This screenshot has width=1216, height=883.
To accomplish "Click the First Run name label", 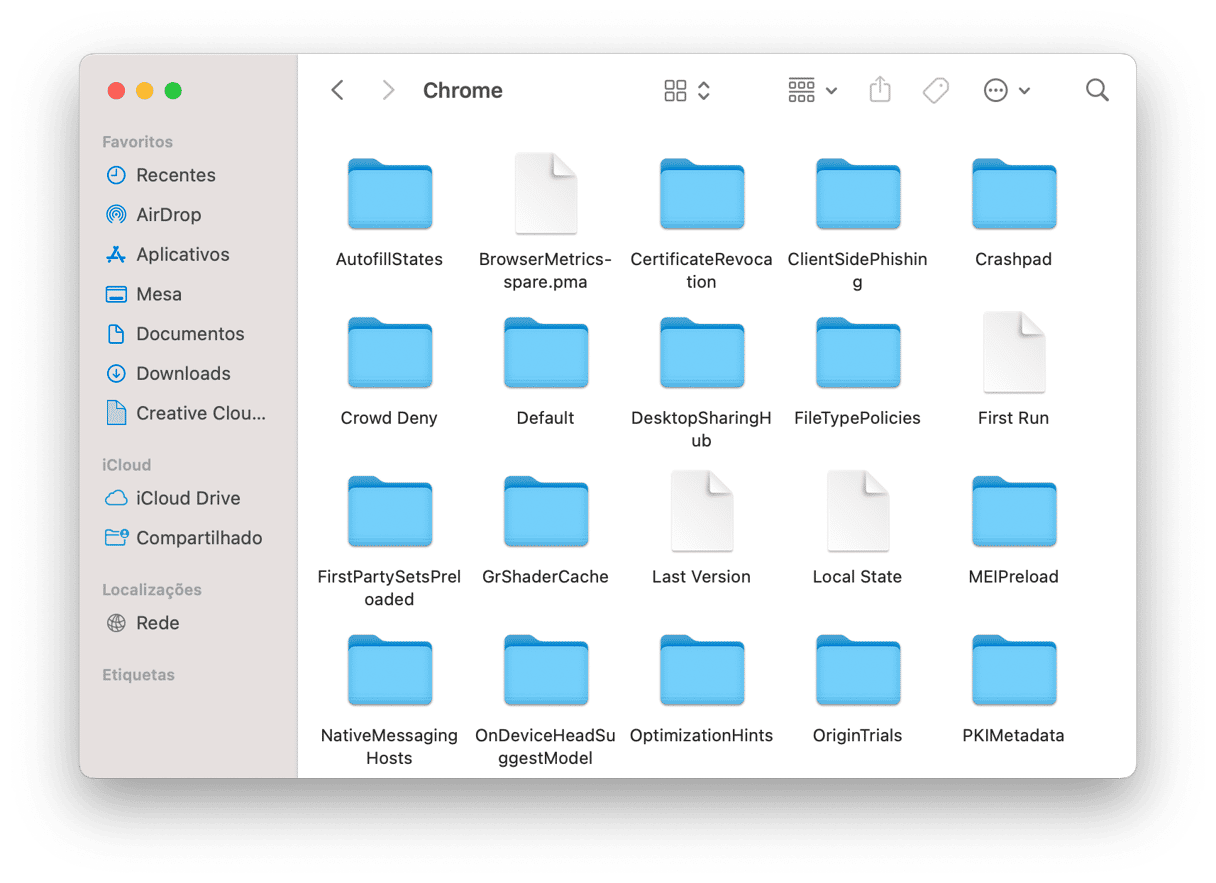I will [x=1014, y=418].
